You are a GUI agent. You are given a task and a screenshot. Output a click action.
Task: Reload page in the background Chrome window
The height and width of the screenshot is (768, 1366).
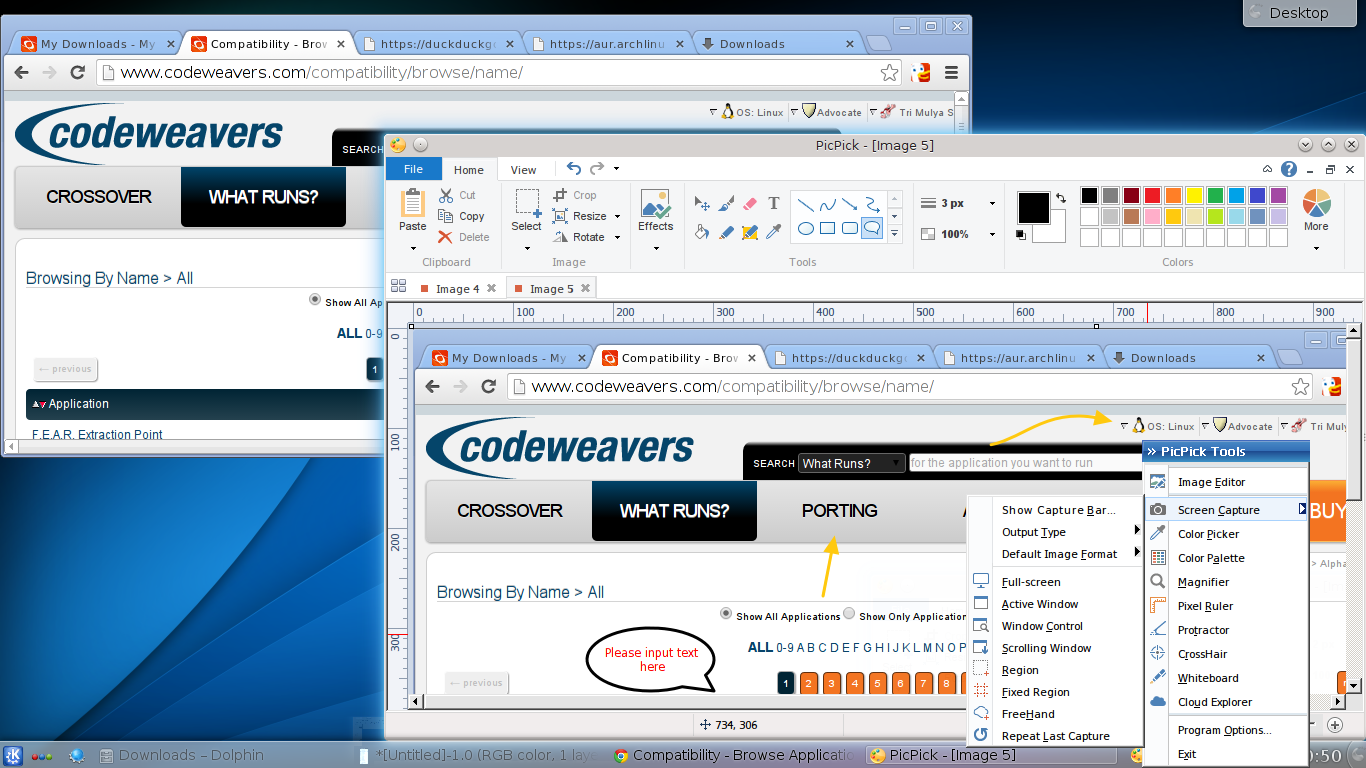tap(77, 73)
